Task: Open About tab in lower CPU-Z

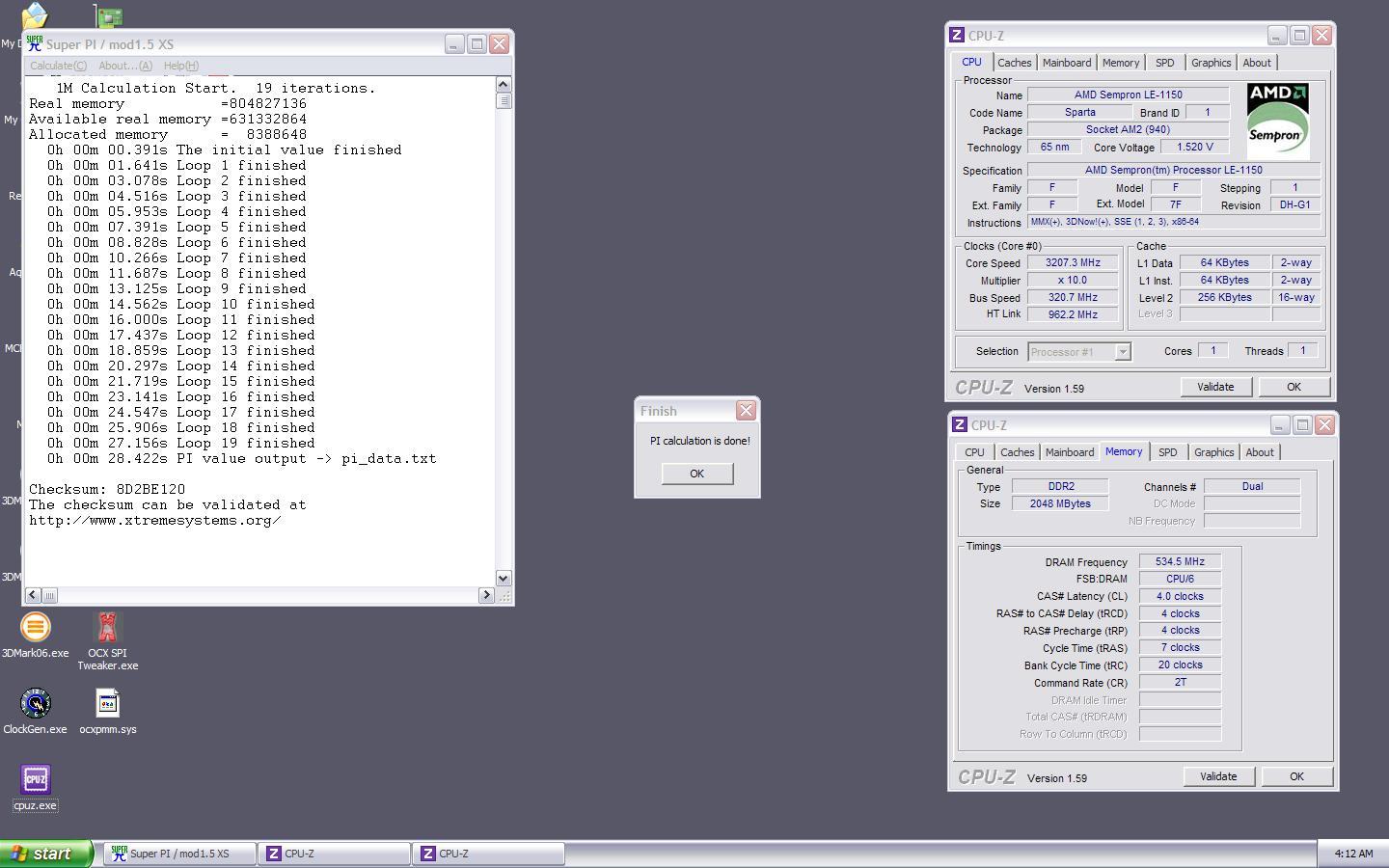Action: pos(1260,452)
